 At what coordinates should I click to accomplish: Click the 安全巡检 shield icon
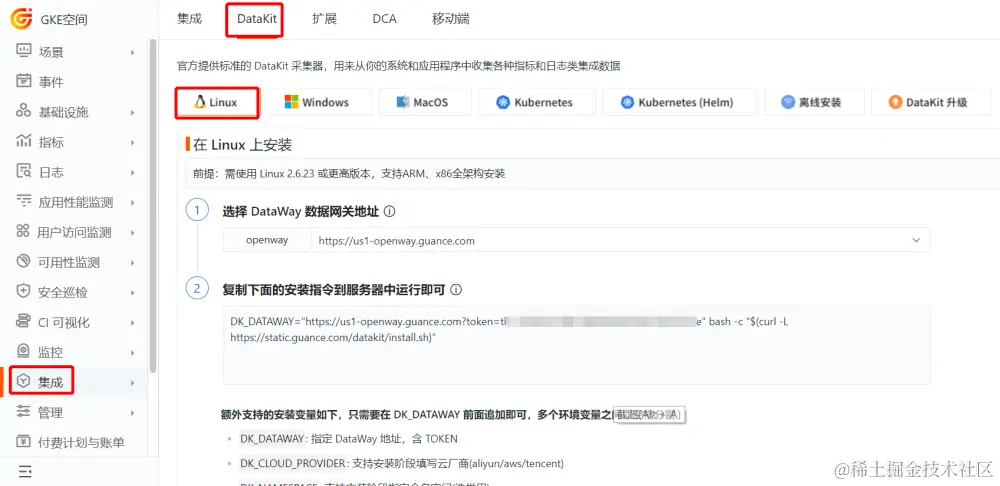click(x=24, y=291)
